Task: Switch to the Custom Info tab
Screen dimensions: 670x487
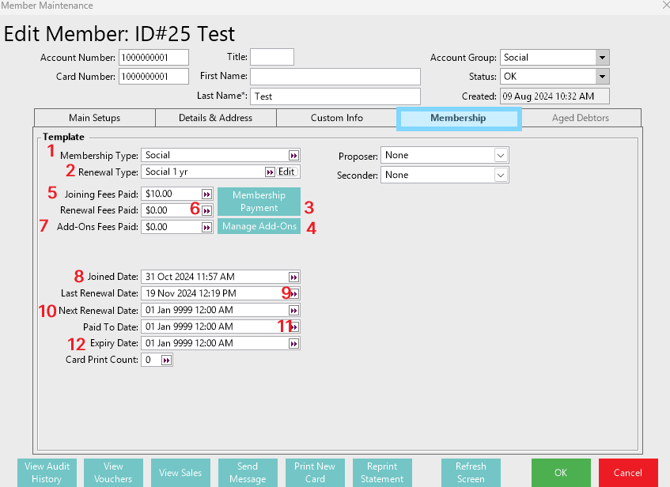Action: [336, 118]
